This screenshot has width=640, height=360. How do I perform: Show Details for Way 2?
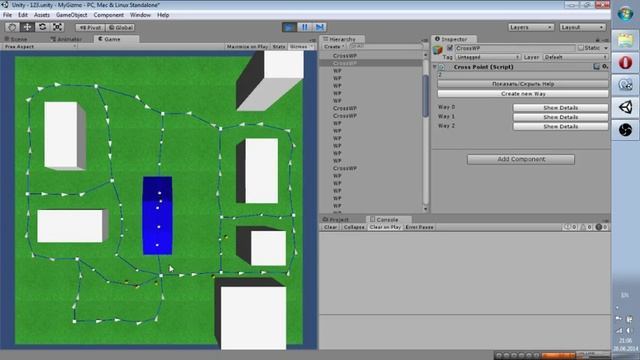point(560,127)
